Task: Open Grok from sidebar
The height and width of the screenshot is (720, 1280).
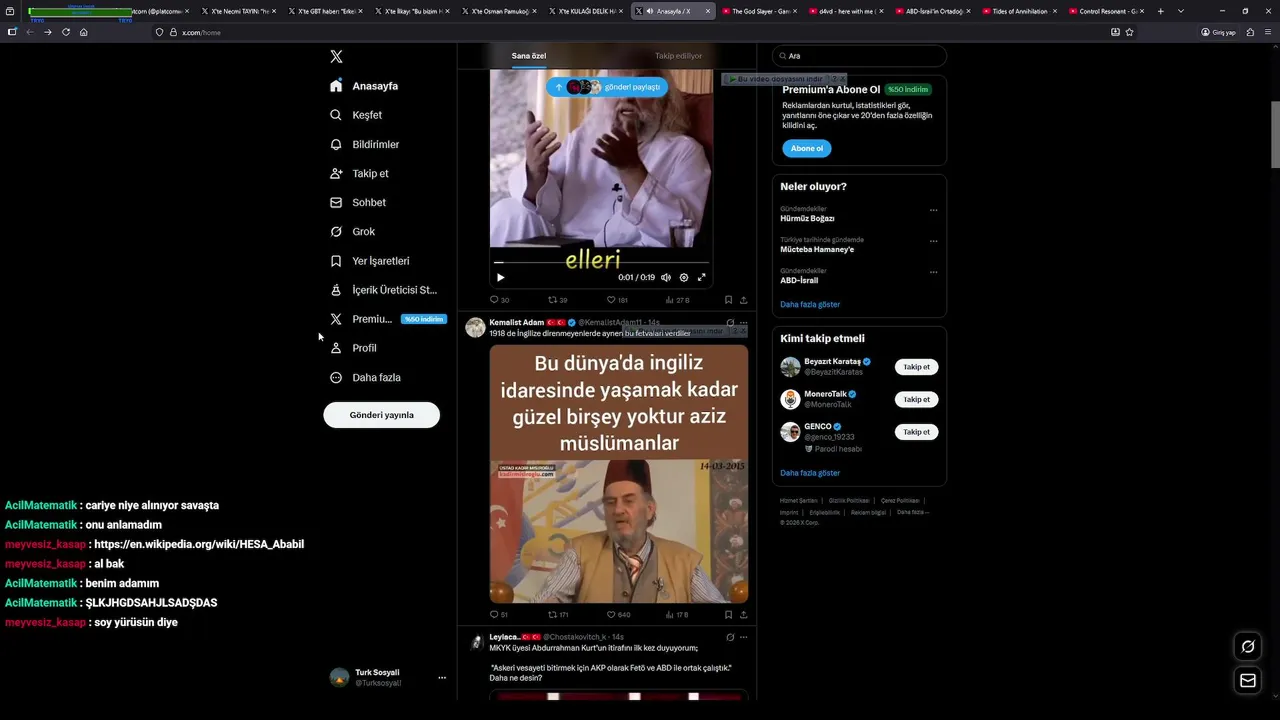Action: click(x=352, y=231)
